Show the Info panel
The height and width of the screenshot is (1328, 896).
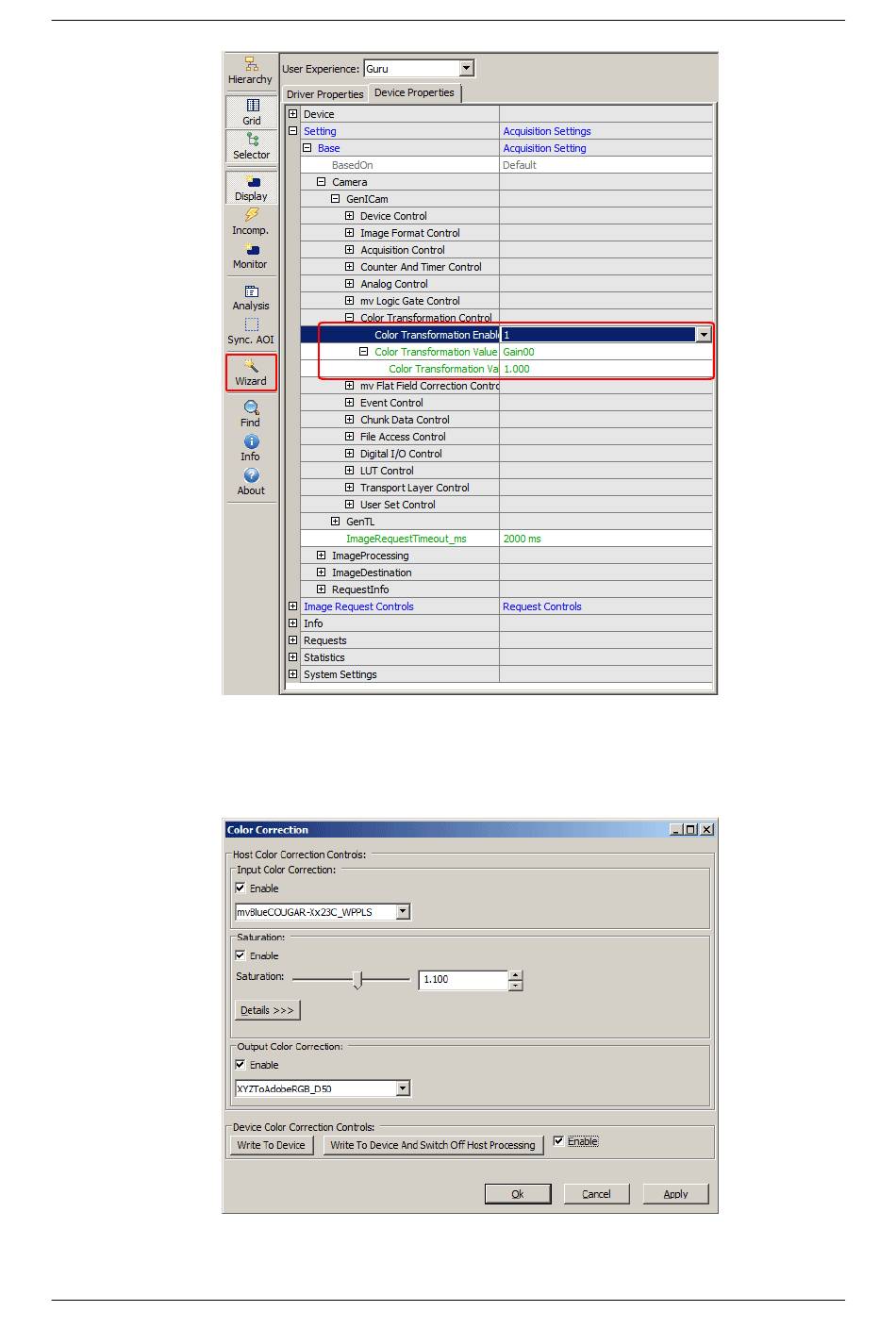(x=251, y=448)
